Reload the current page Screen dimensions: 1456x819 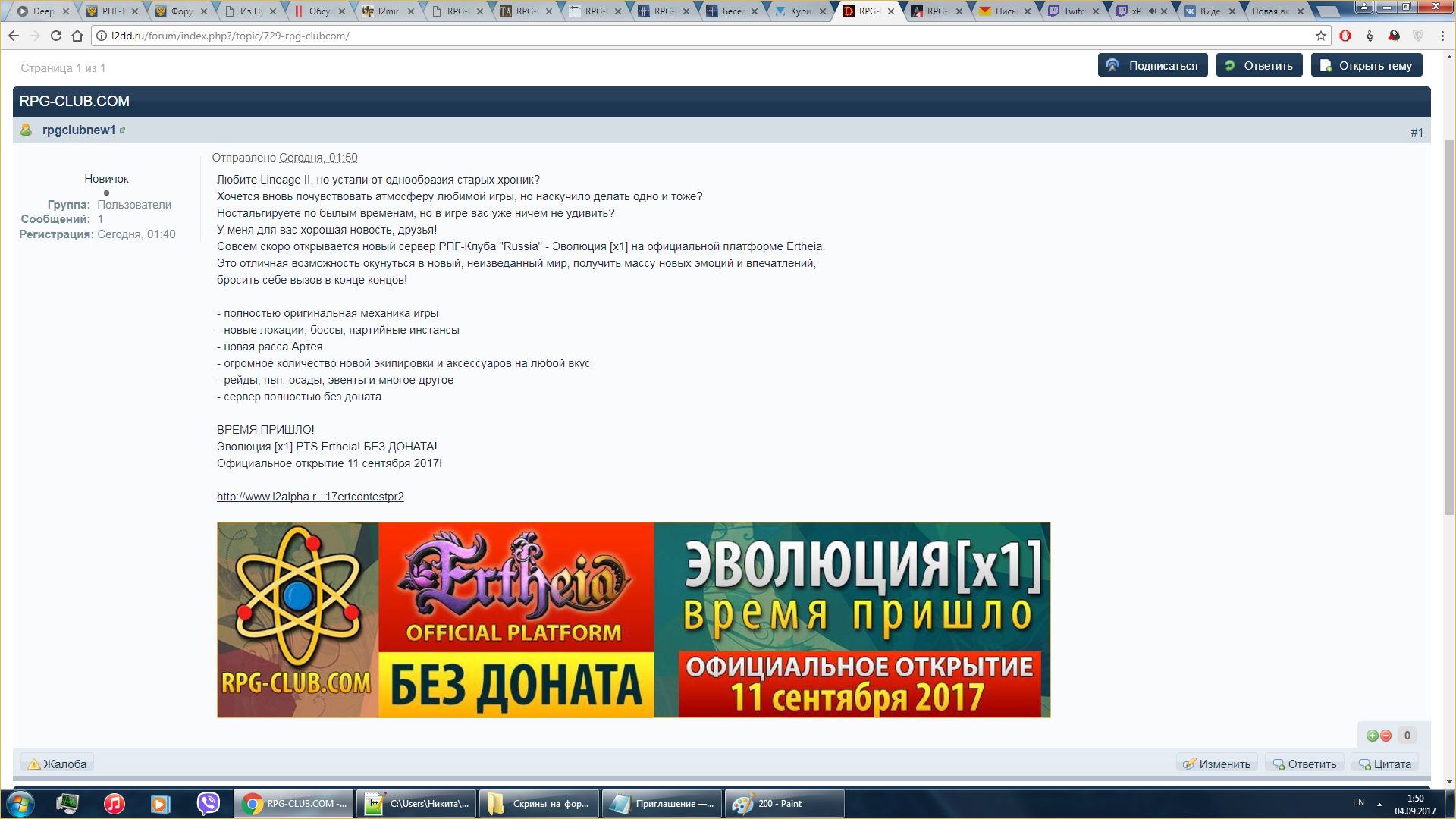pos(55,36)
